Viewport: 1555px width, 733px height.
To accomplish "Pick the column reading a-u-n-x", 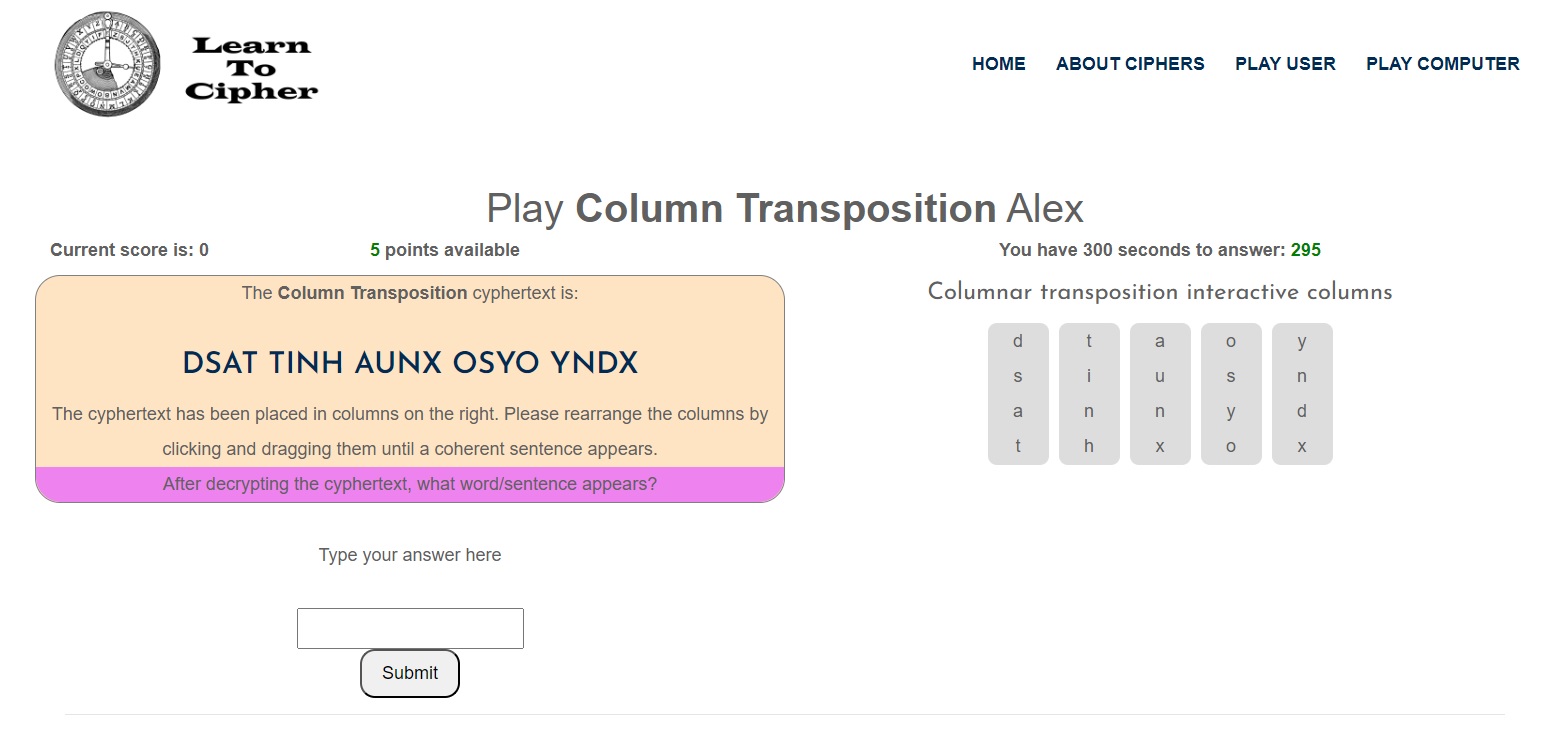I will click(x=1160, y=394).
